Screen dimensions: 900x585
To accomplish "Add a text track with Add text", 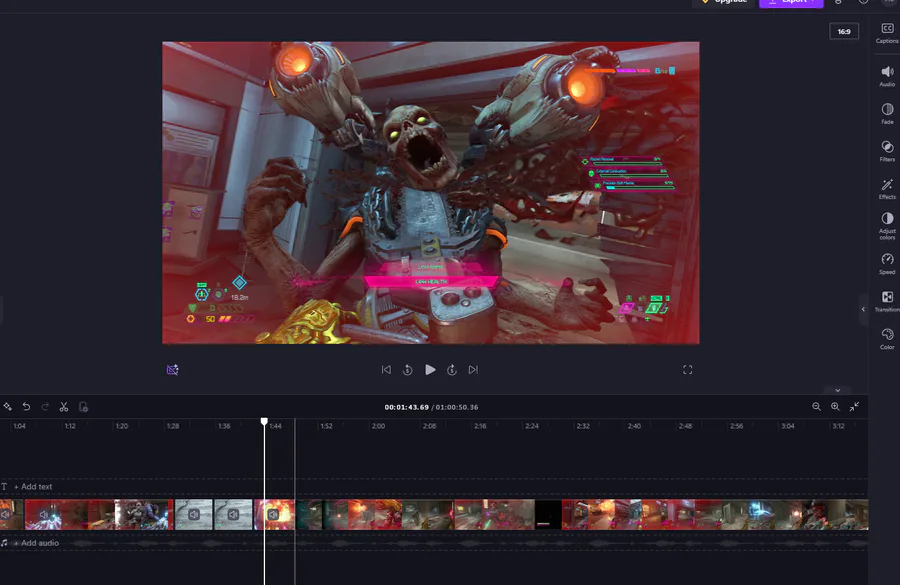I will 33,486.
